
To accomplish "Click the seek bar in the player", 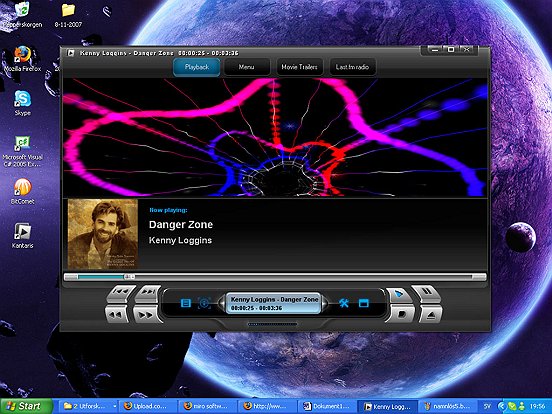I will click(x=275, y=277).
